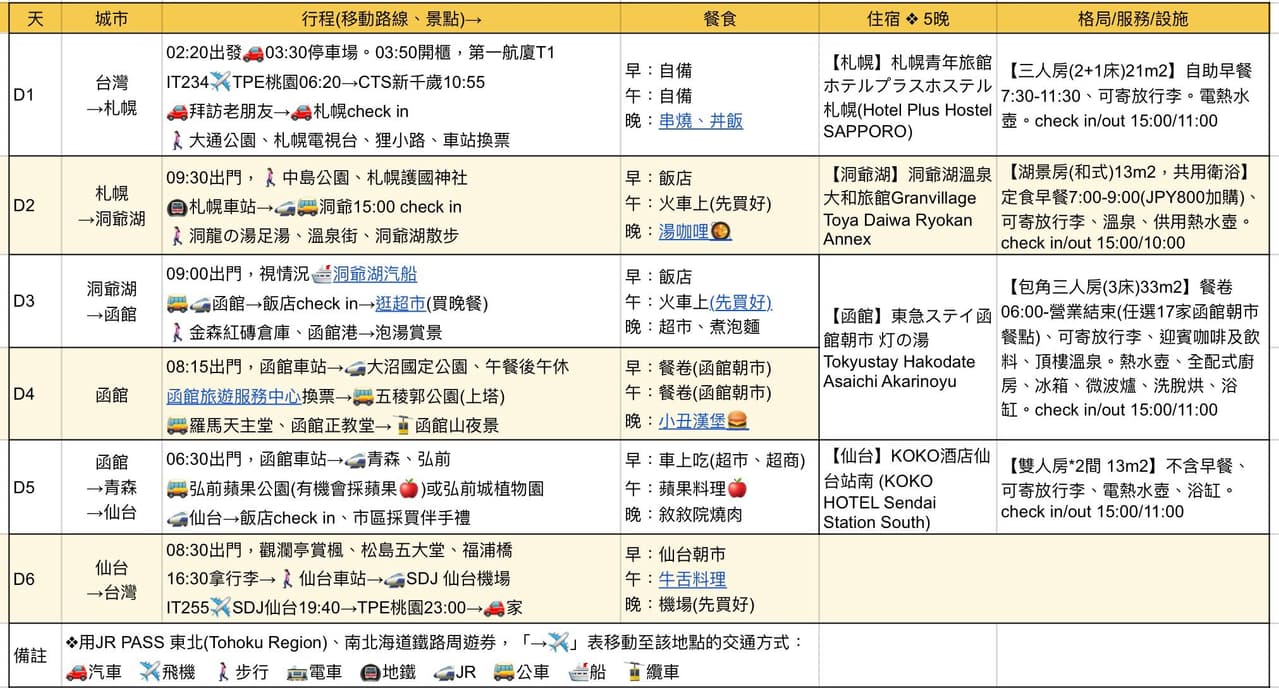The height and width of the screenshot is (688, 1279).
Task: Select the 湖景房(和式)13m2 facilities cell
Action: pyautogui.click(x=1132, y=205)
